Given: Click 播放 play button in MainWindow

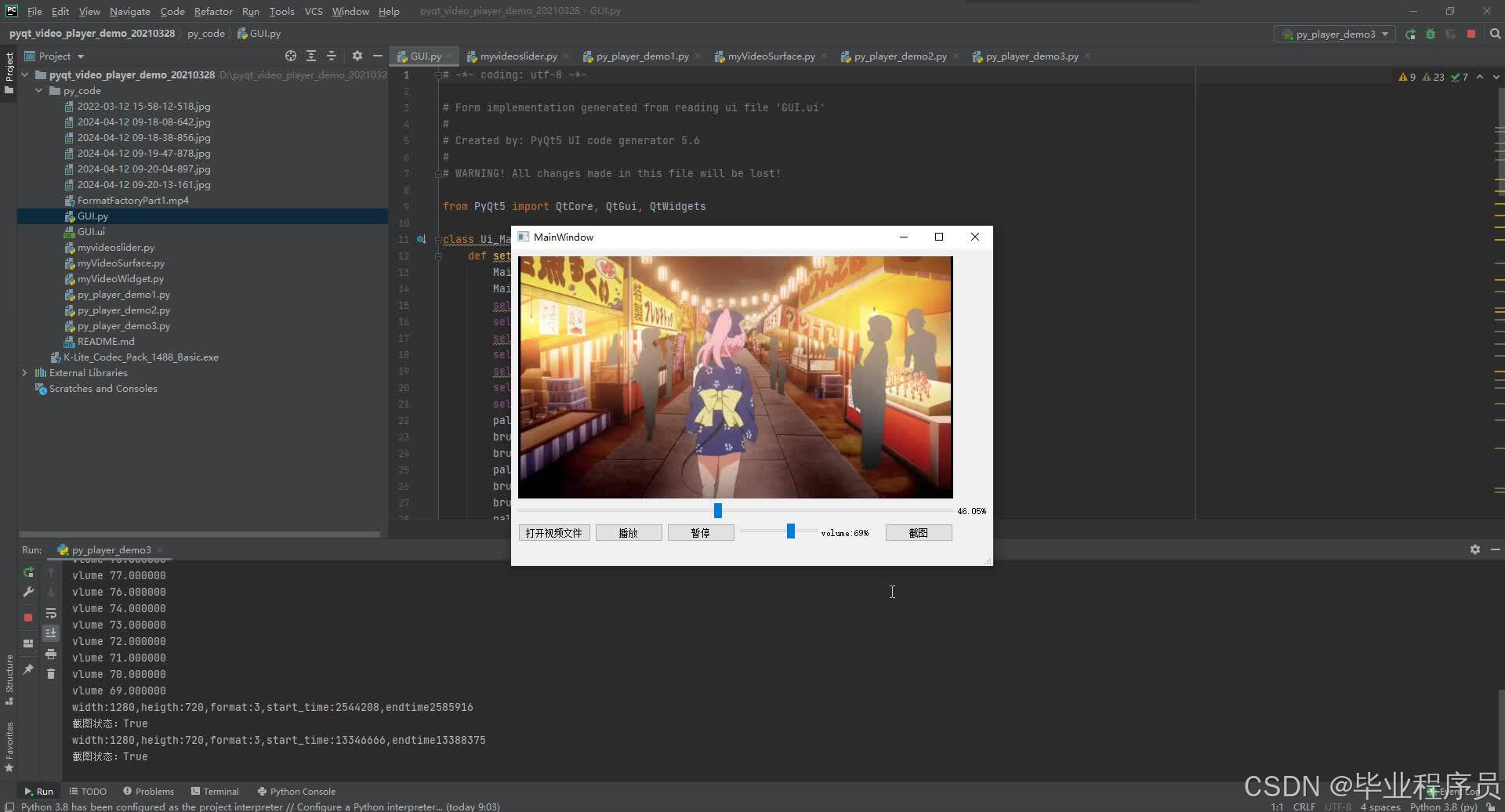Looking at the screenshot, I should tap(629, 533).
